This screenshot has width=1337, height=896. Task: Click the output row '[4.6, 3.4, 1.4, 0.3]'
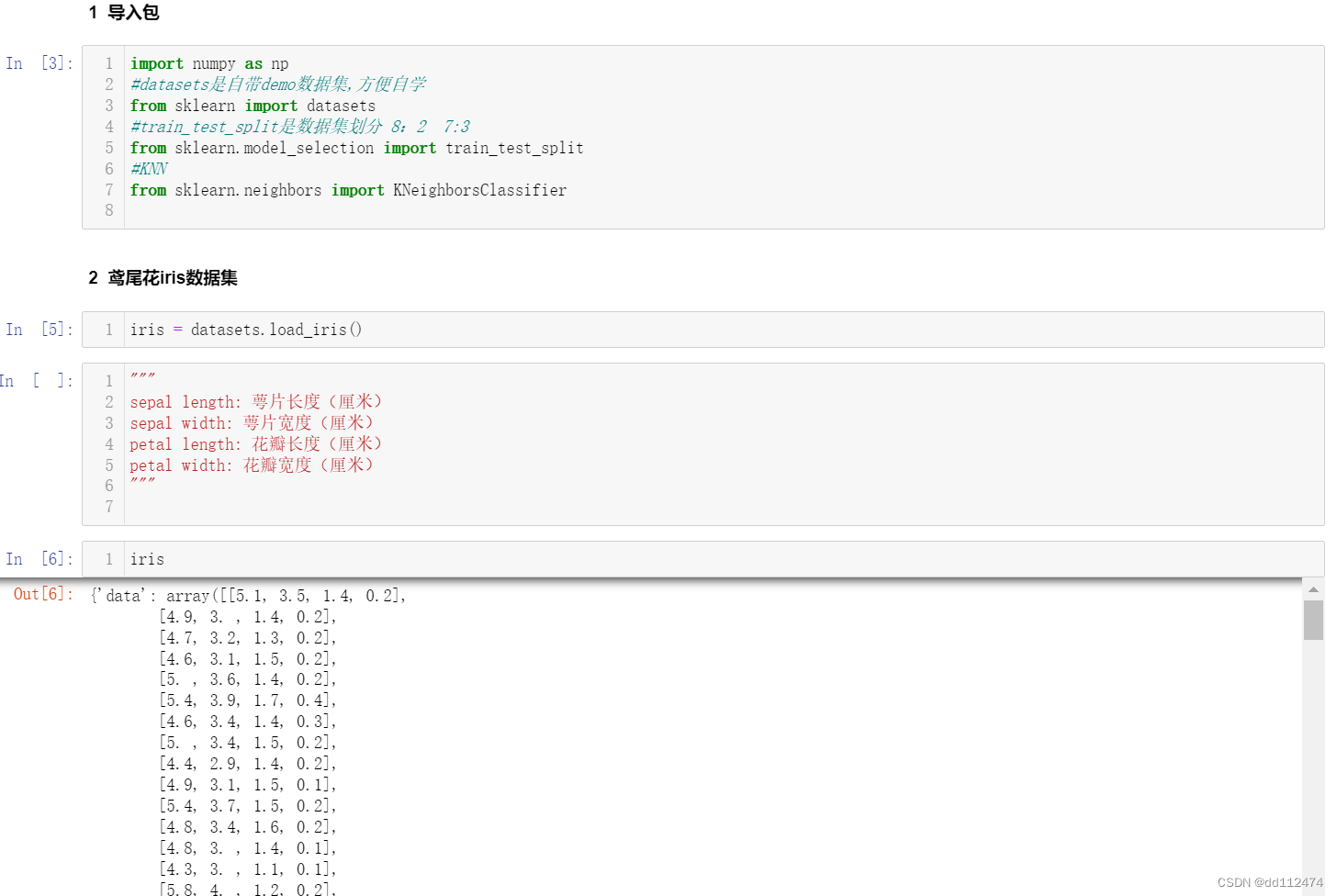(x=248, y=722)
